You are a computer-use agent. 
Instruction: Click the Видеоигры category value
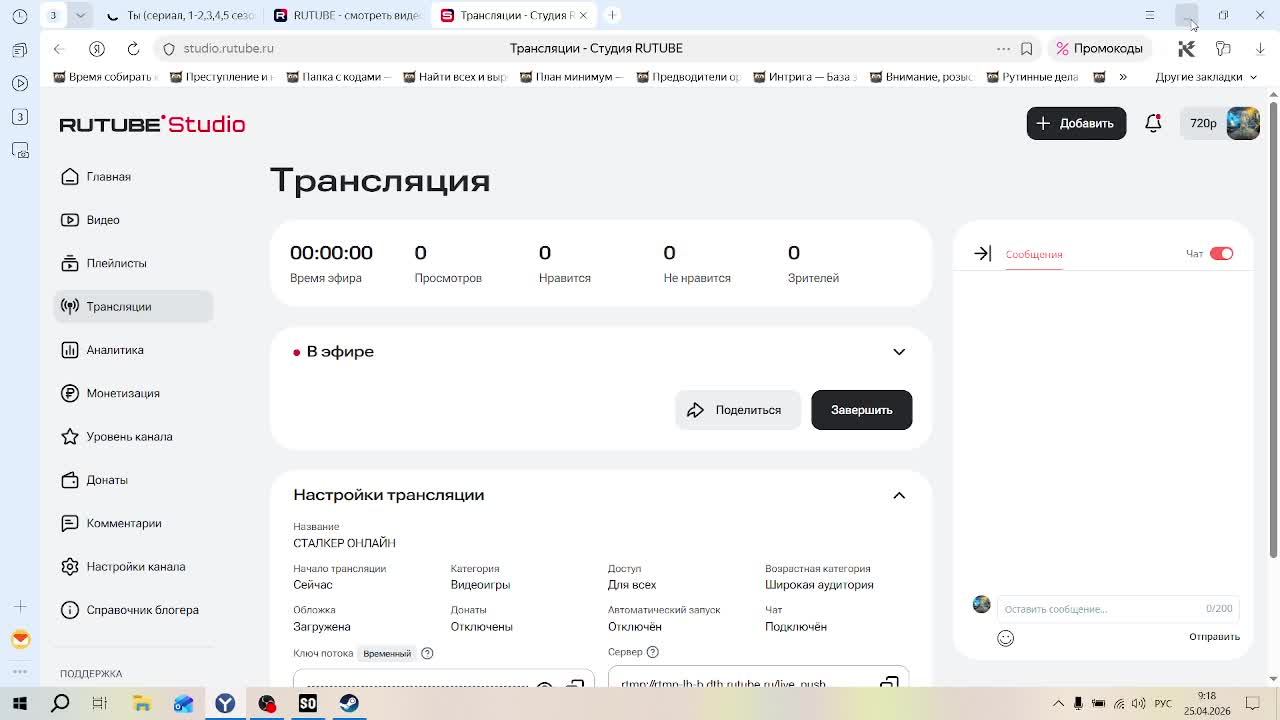[x=480, y=585]
